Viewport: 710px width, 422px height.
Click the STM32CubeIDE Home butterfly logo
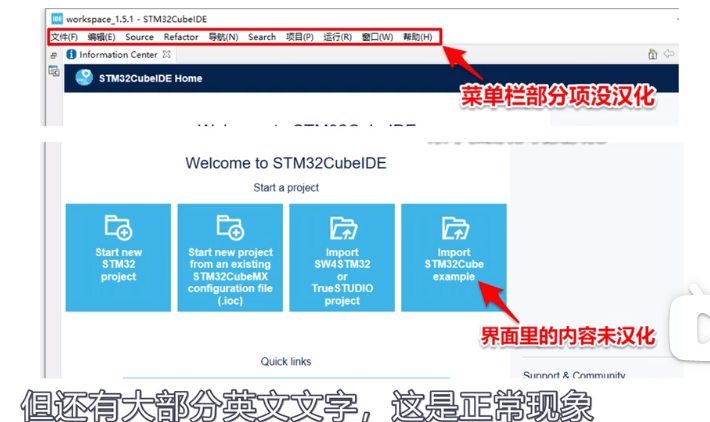tap(84, 78)
